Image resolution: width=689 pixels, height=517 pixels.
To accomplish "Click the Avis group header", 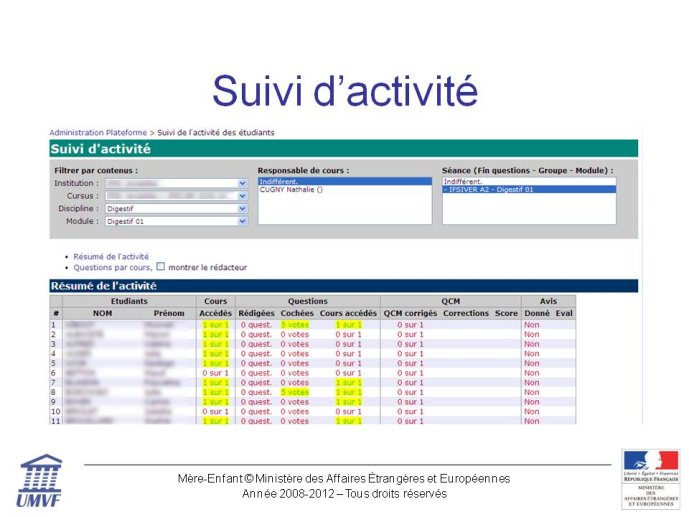I will pyautogui.click(x=548, y=301).
